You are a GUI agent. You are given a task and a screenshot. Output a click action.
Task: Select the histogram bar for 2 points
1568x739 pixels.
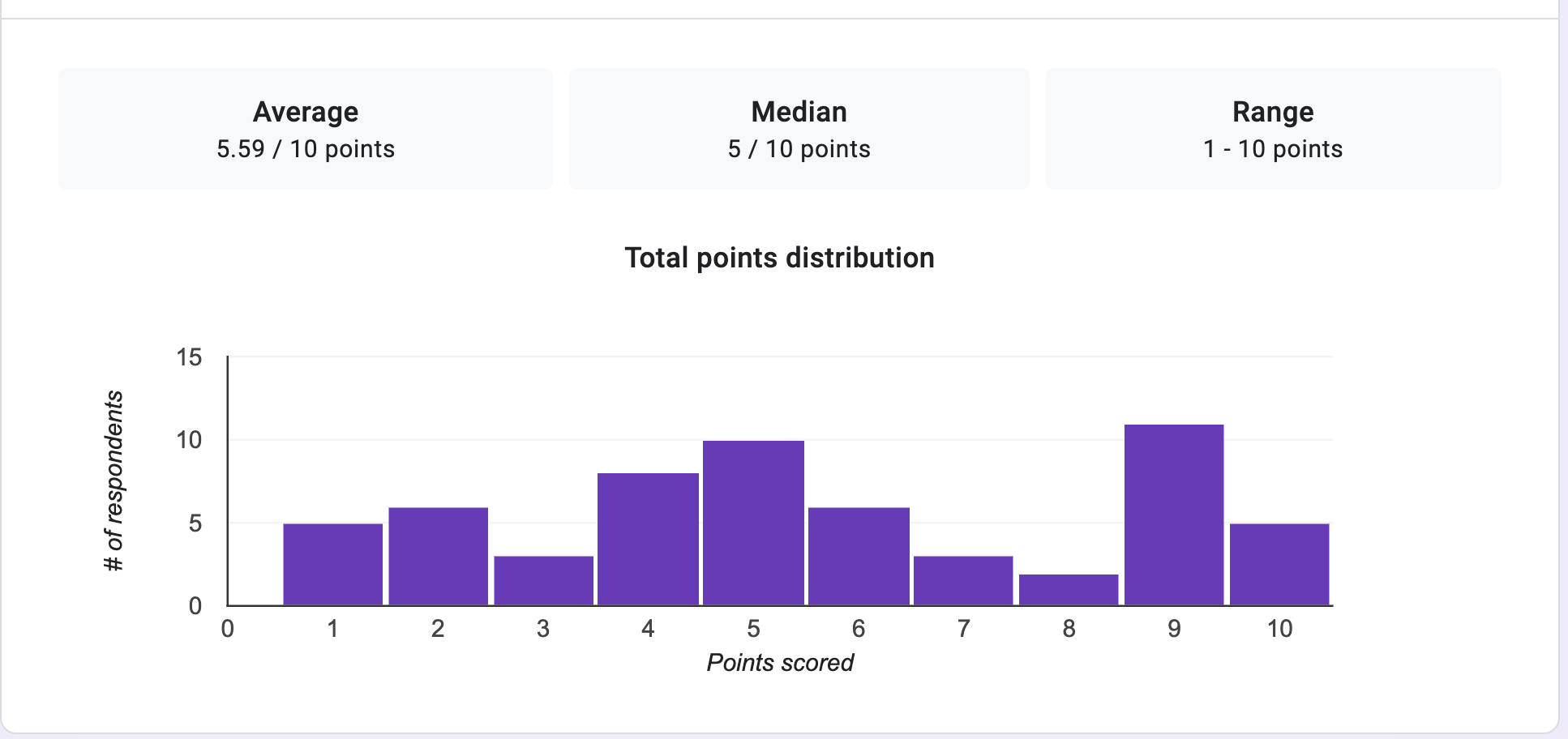(x=438, y=556)
